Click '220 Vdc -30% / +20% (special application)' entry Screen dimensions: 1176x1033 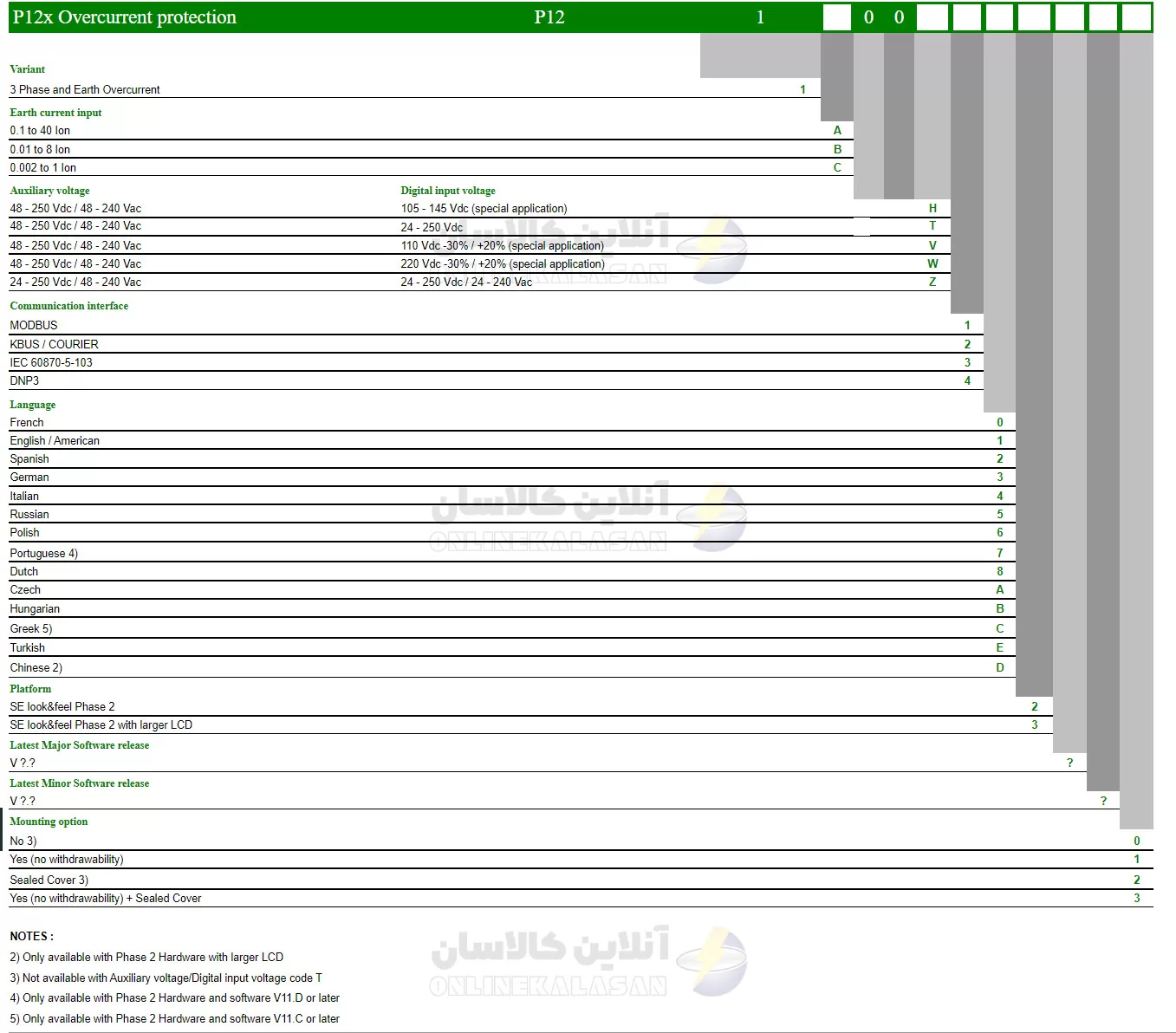click(503, 263)
